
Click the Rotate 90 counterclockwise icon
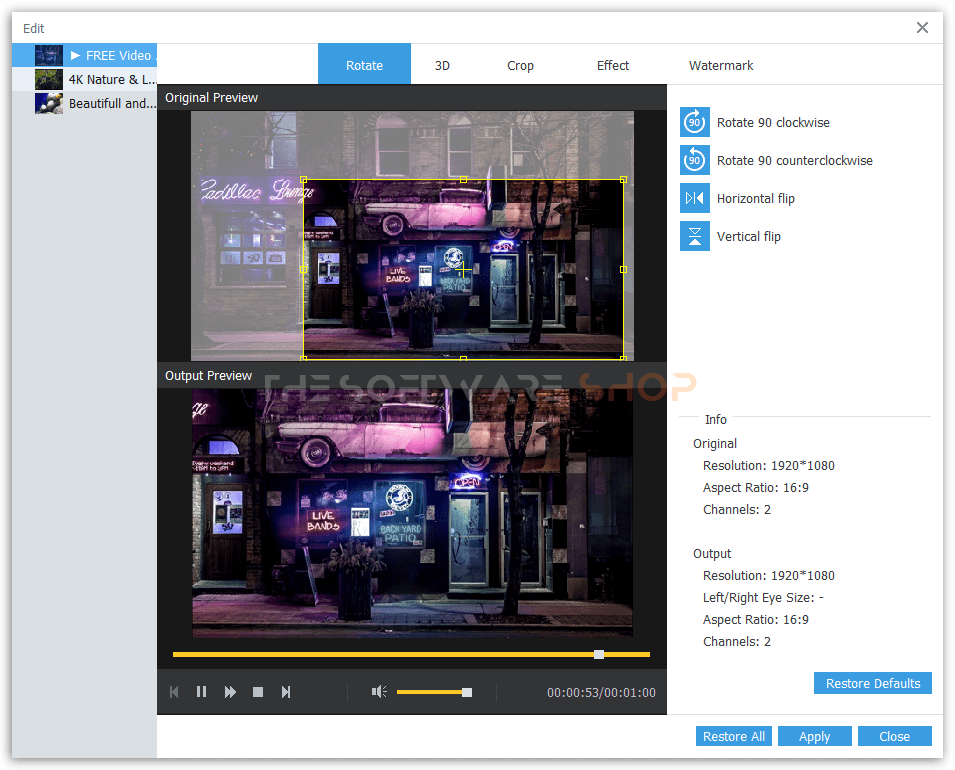(695, 161)
